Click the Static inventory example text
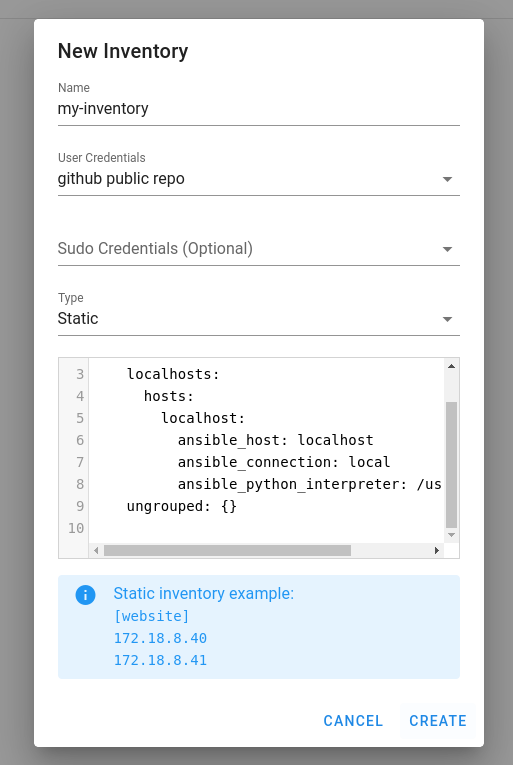Screen dimensions: 513x765 [x=204, y=593]
